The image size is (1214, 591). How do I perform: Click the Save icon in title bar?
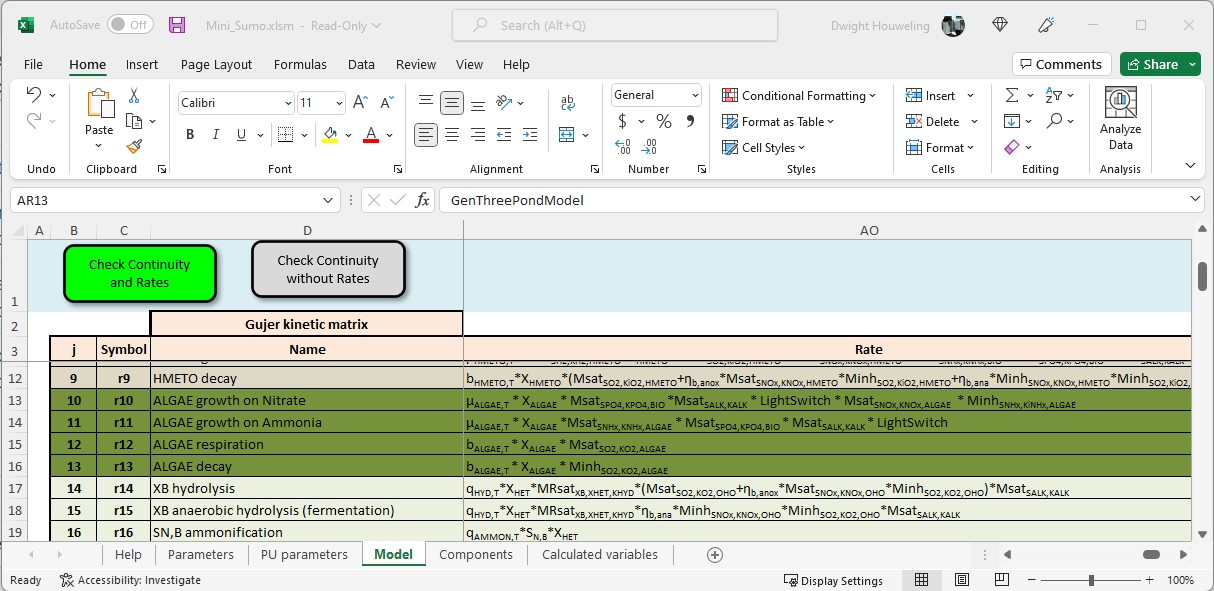point(177,25)
